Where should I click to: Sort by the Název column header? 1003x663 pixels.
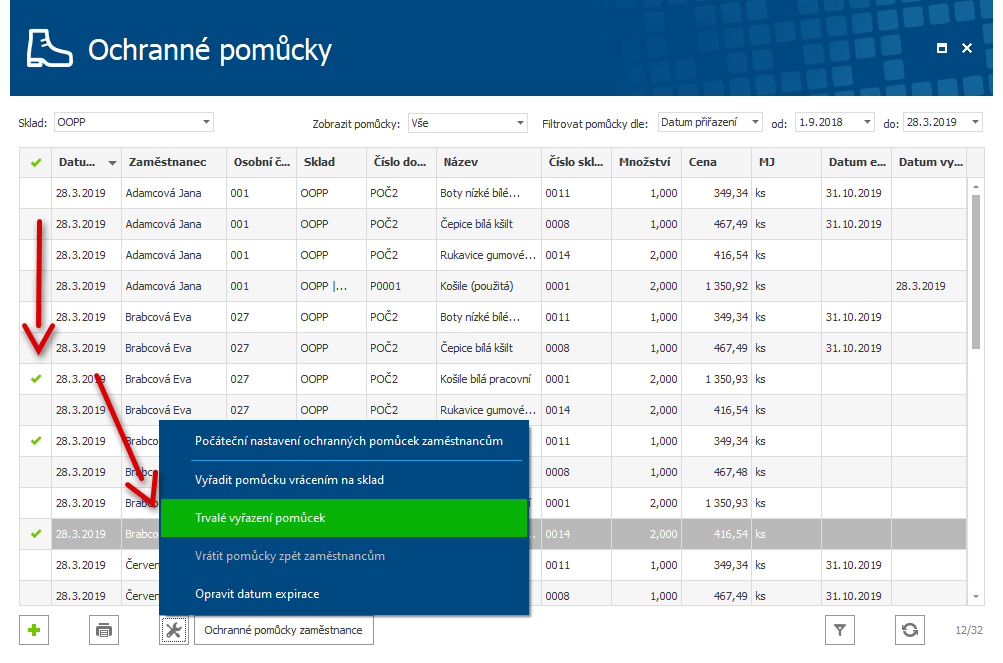tap(489, 163)
